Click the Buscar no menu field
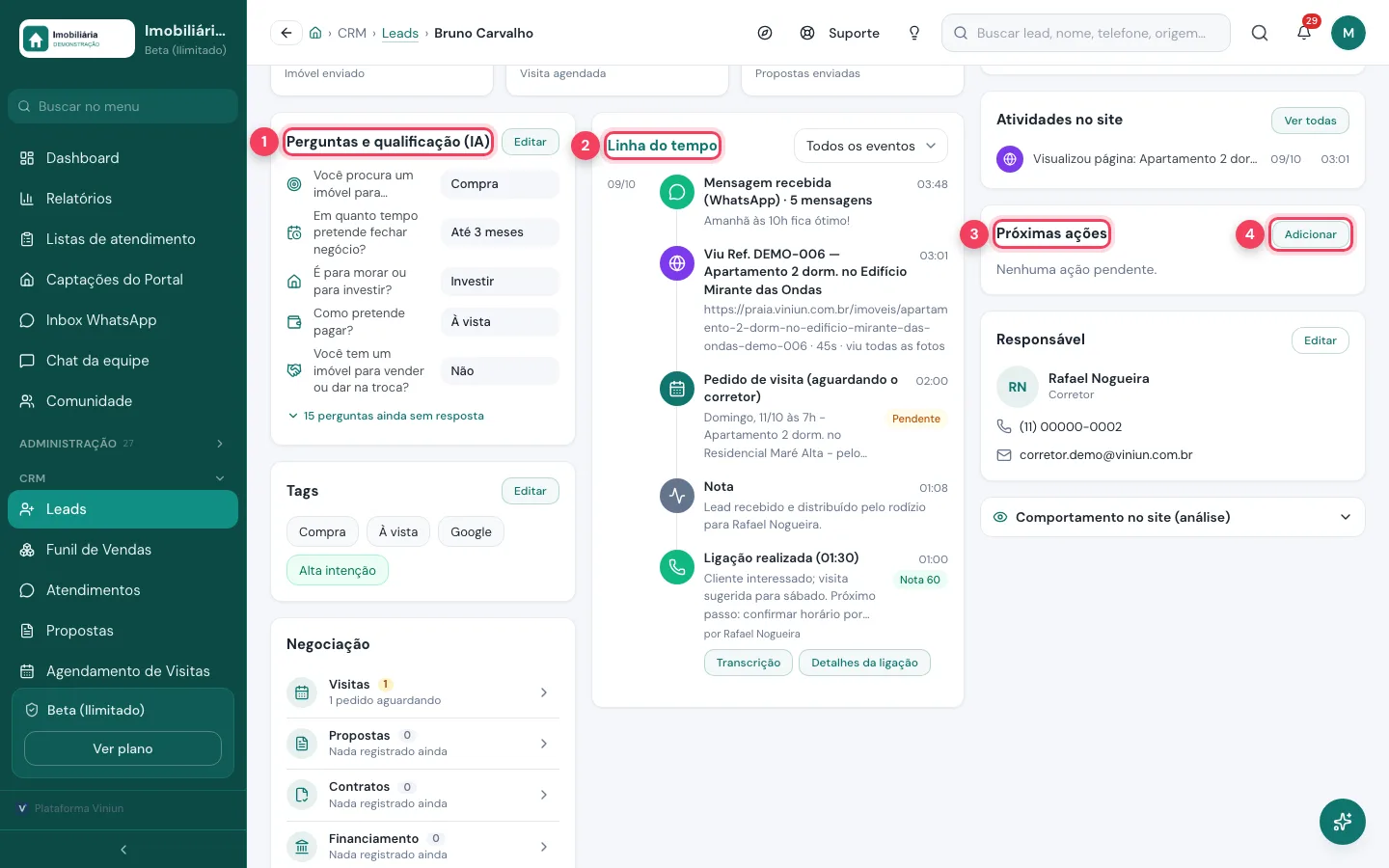1389x868 pixels. (123, 106)
